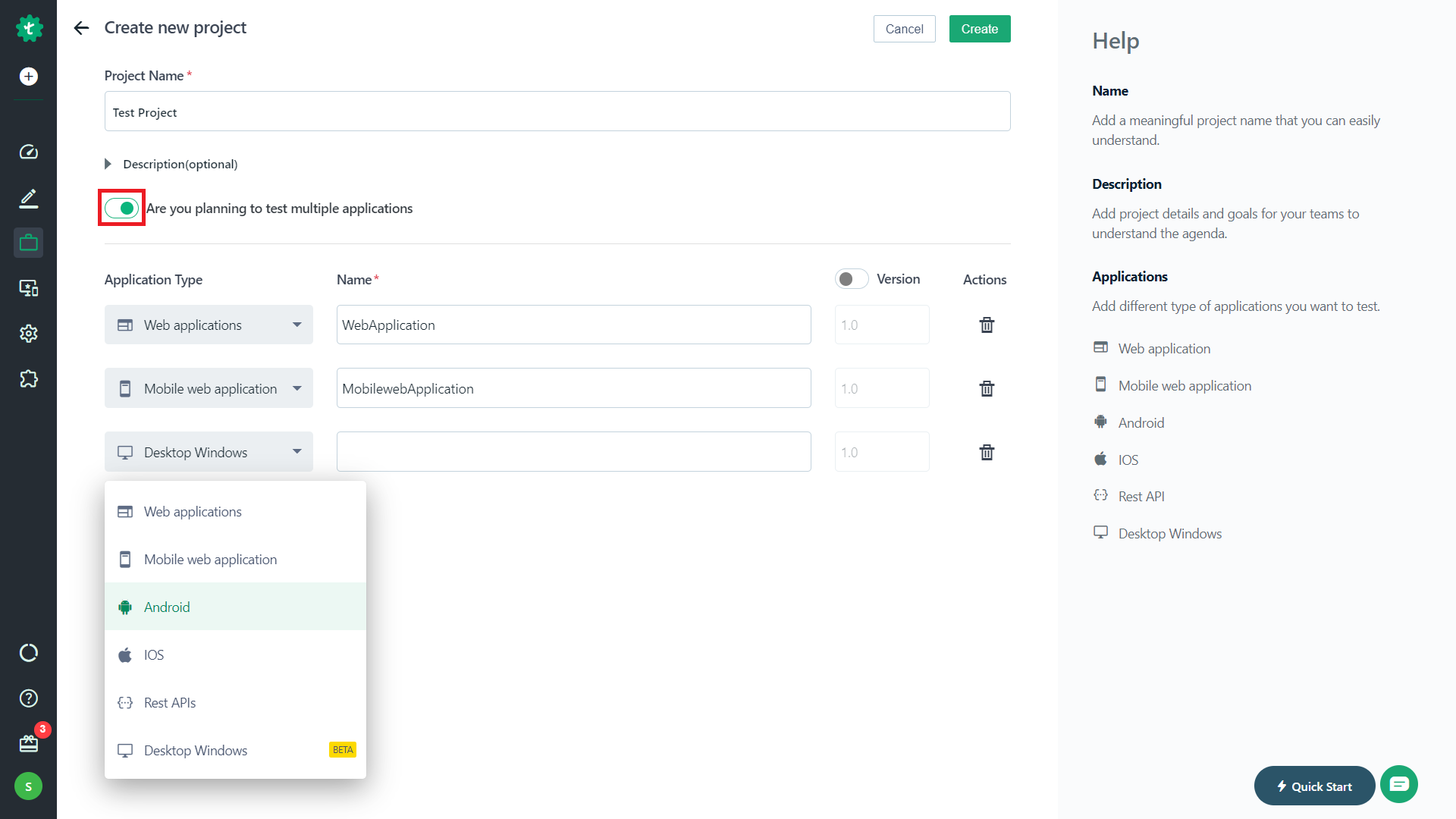Click Rest API in the Help panel

[x=1141, y=496]
